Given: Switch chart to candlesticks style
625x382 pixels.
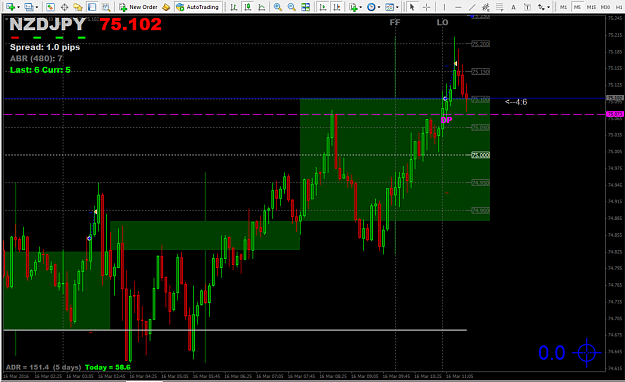Looking at the screenshot, I should (248, 7).
